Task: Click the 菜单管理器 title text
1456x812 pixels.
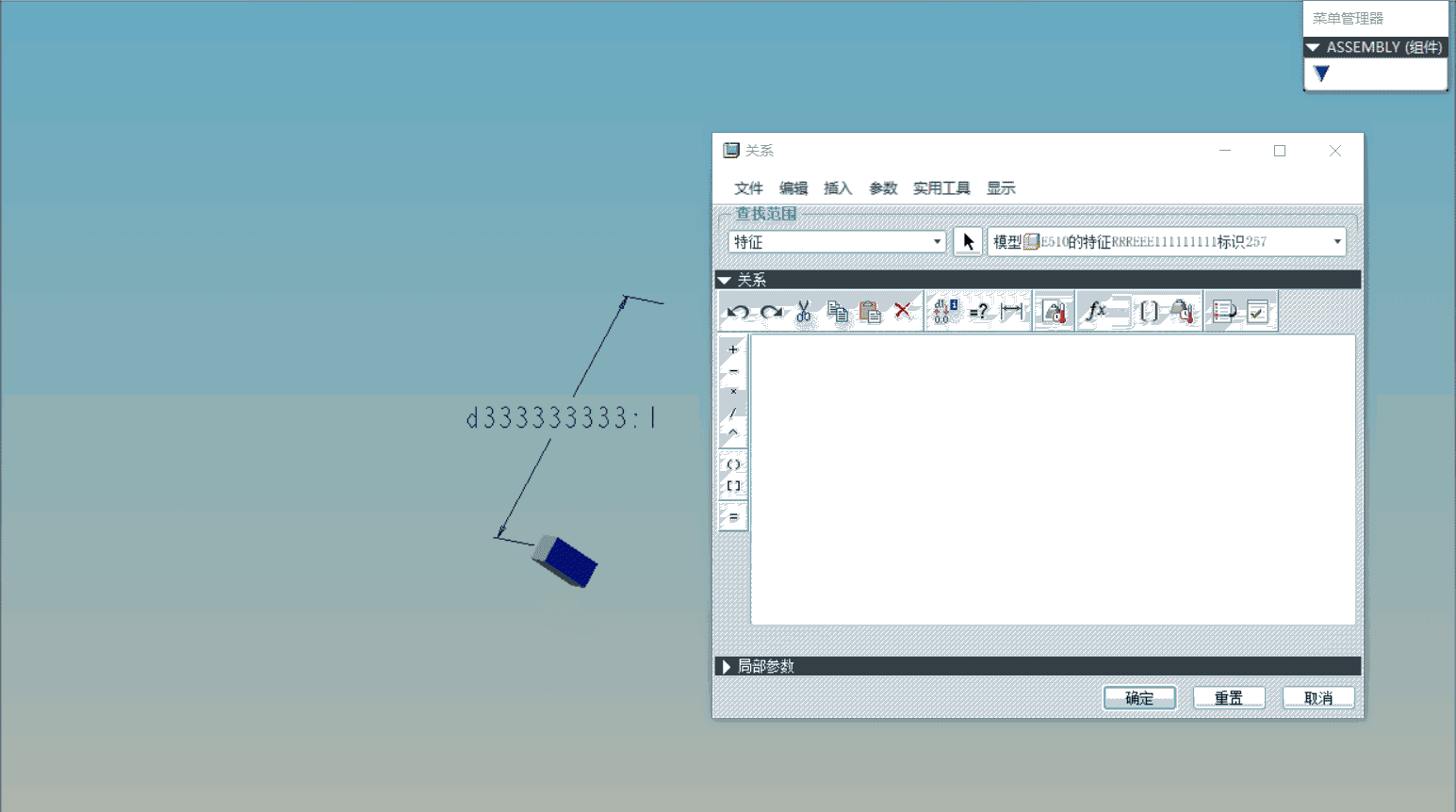Action: click(1348, 18)
